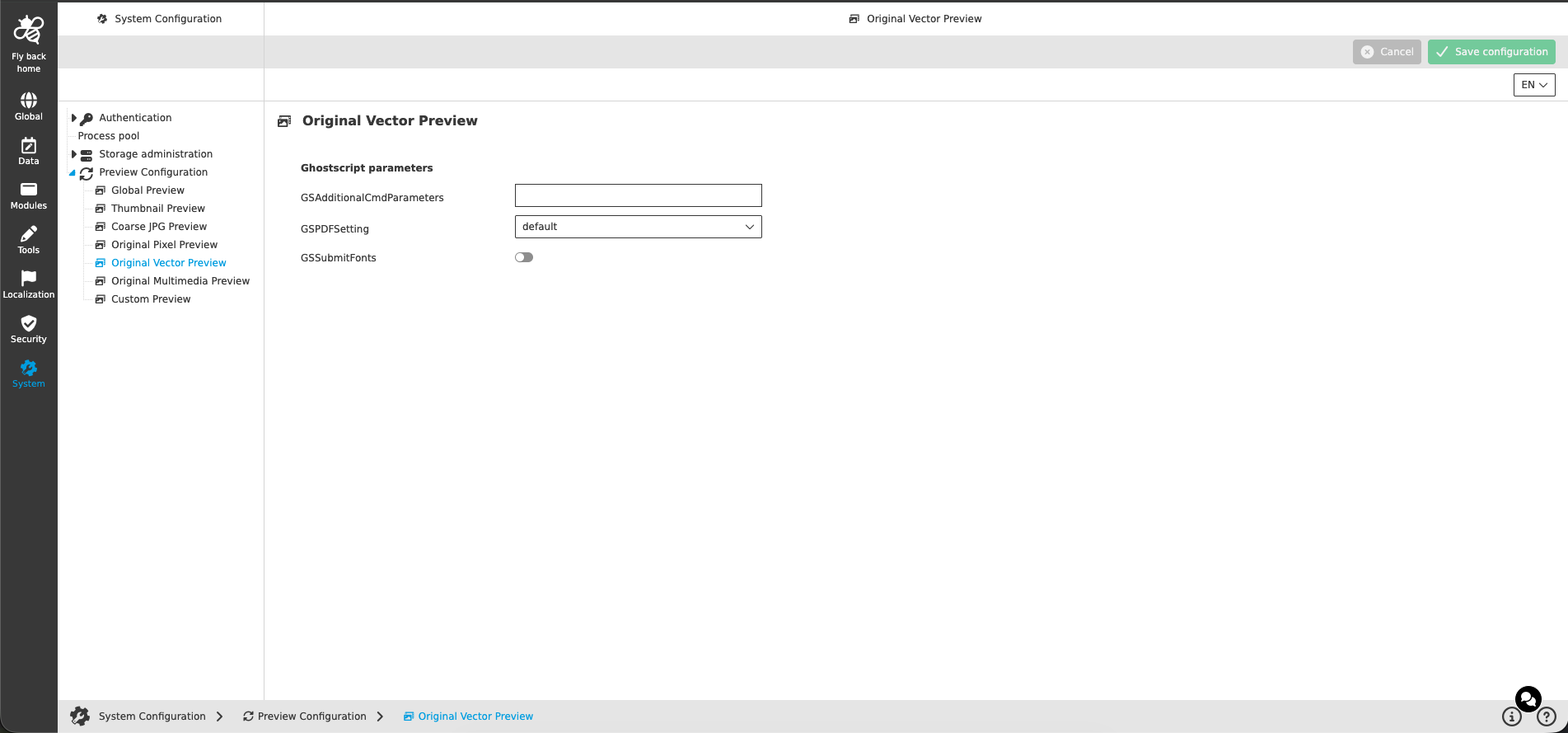This screenshot has width=1568, height=733.
Task: Select Thumbnail Preview in the tree
Action: (x=158, y=209)
